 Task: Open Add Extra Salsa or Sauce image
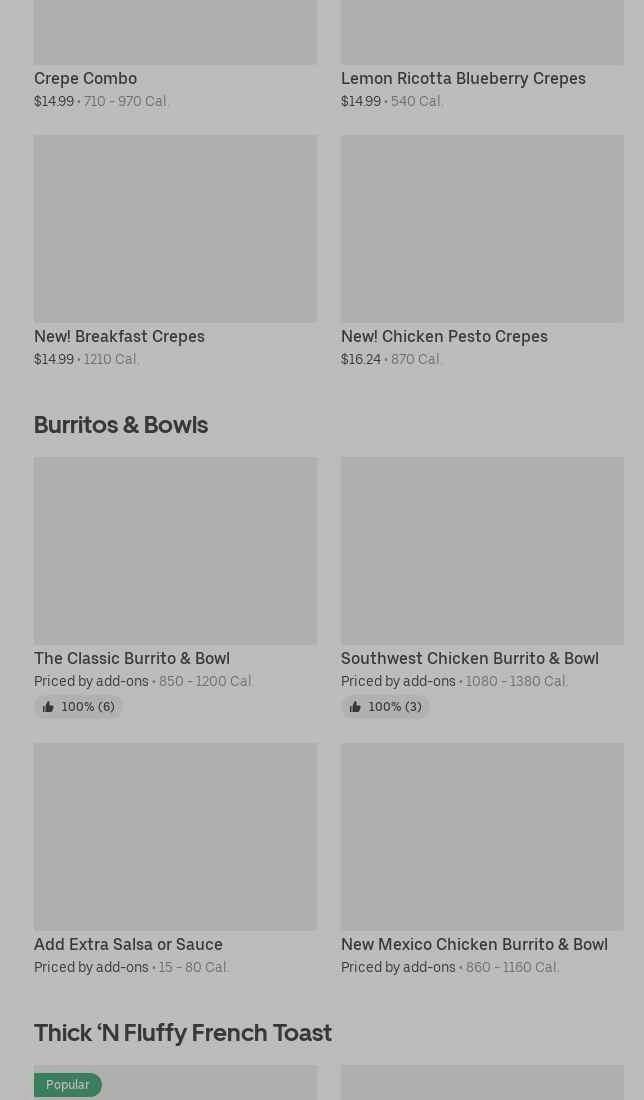click(175, 837)
